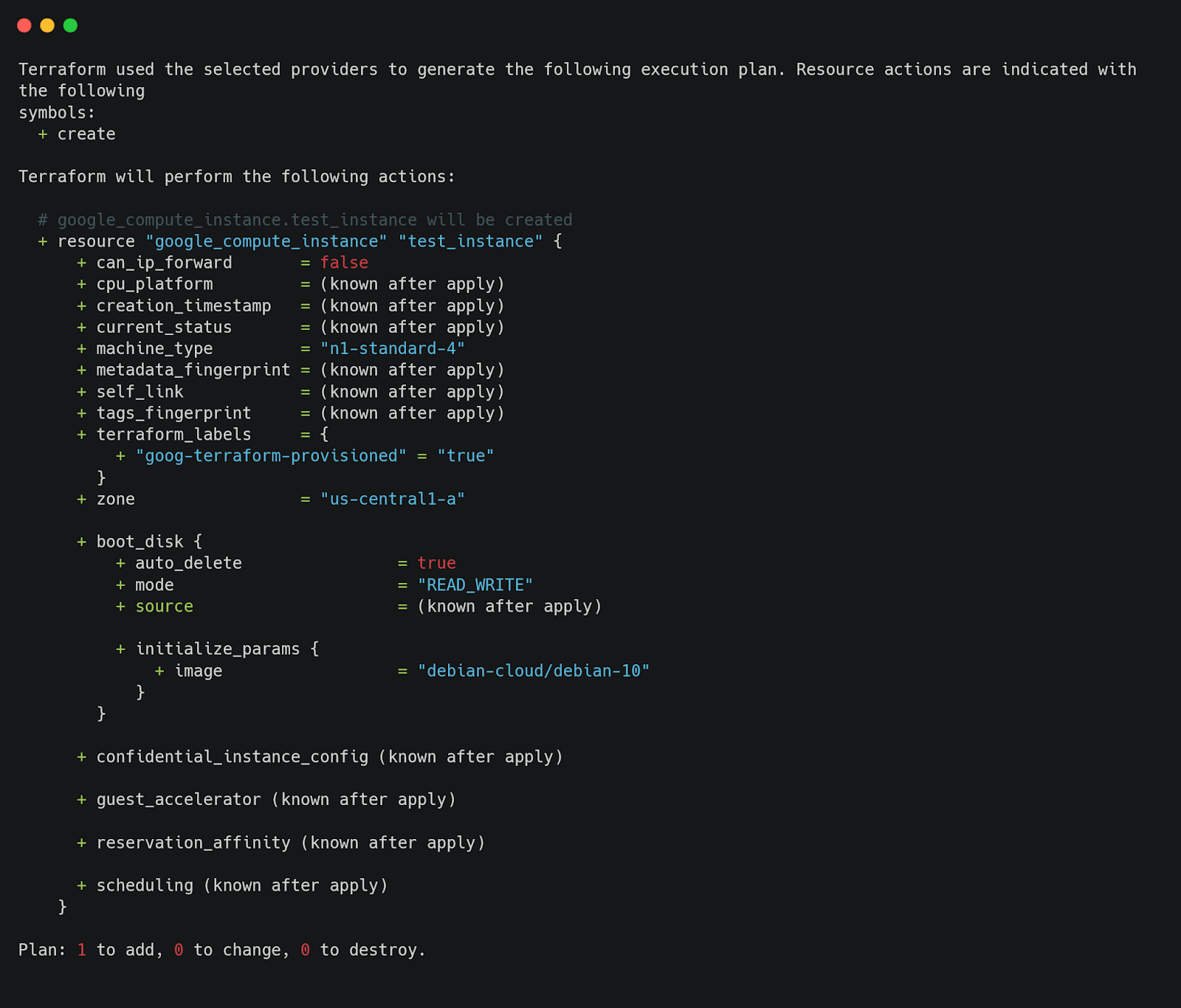Click the "terraform_labels" attribute name
The width and height of the screenshot is (1181, 1008).
173,435
